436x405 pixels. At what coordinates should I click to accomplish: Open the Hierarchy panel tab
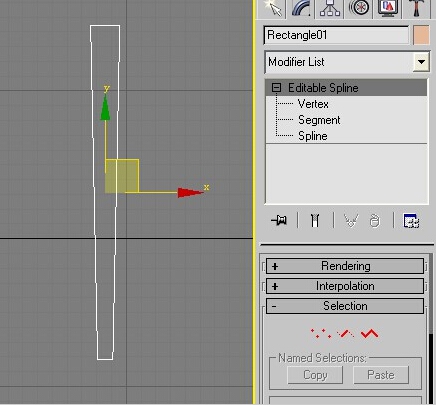(x=330, y=9)
